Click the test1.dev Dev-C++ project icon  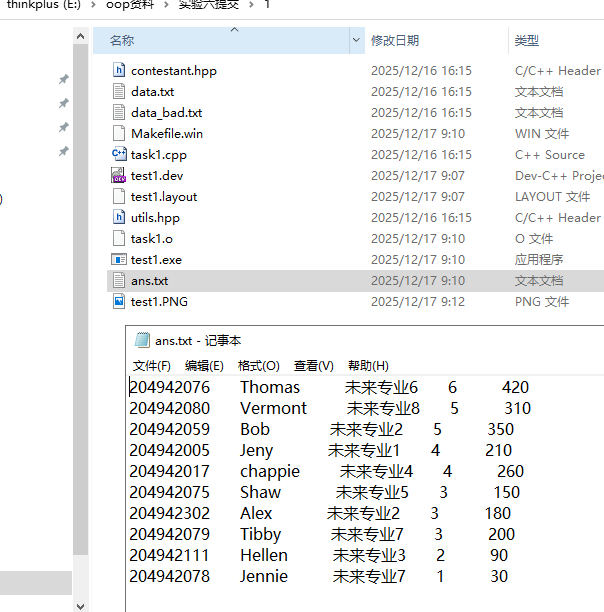coord(118,175)
